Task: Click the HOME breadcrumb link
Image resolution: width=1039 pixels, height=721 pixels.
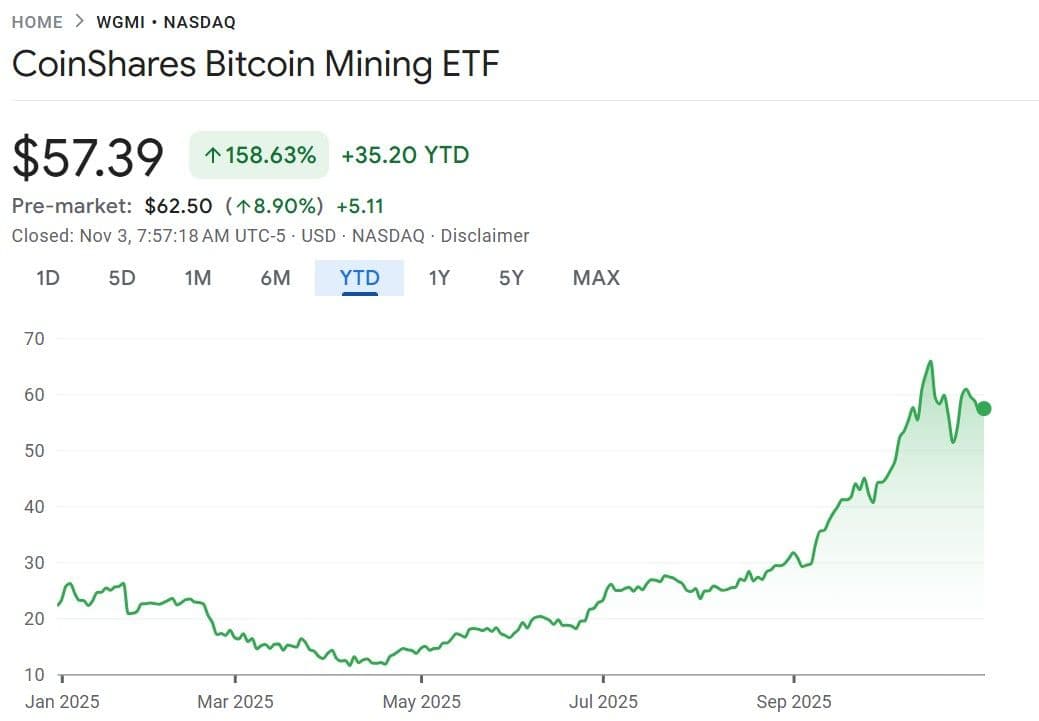Action: [37, 22]
